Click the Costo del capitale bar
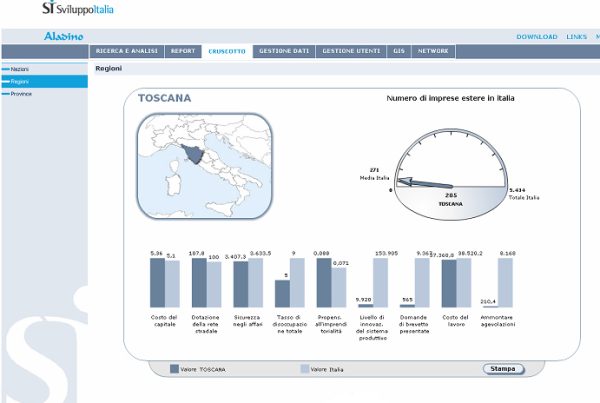This screenshot has width=600, height=403. (x=157, y=282)
